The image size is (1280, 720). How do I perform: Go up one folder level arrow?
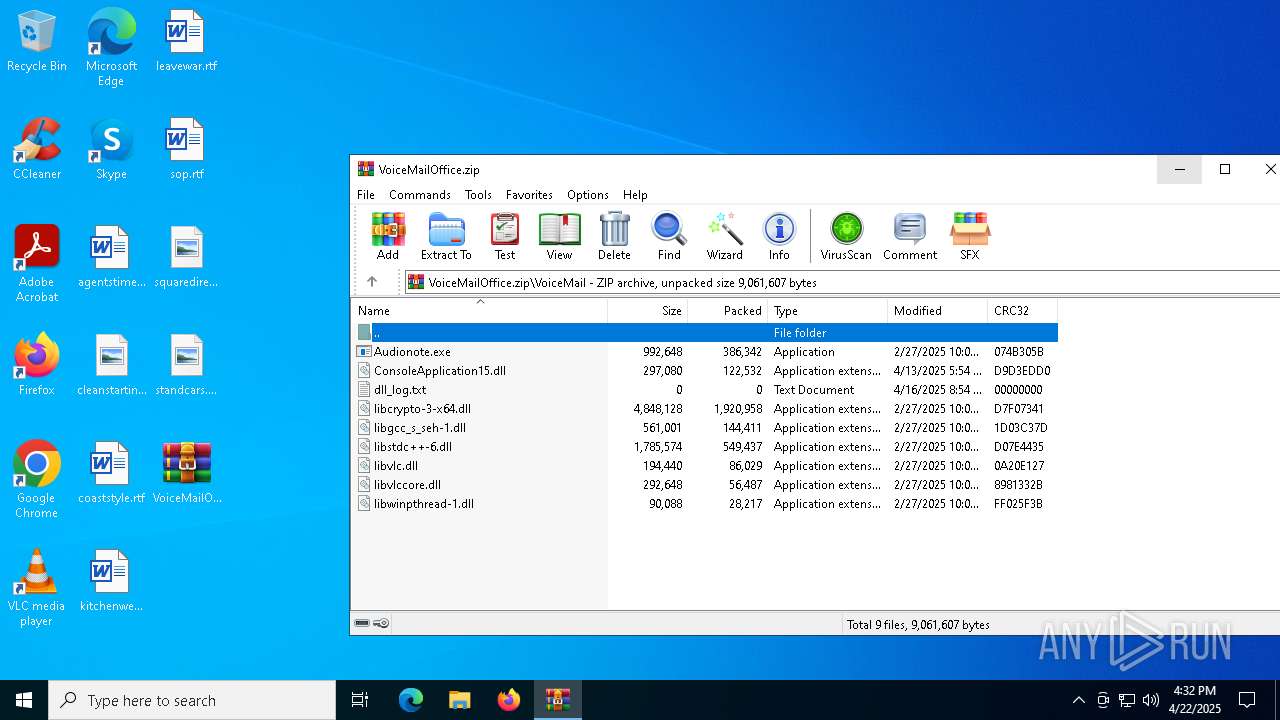(x=372, y=282)
